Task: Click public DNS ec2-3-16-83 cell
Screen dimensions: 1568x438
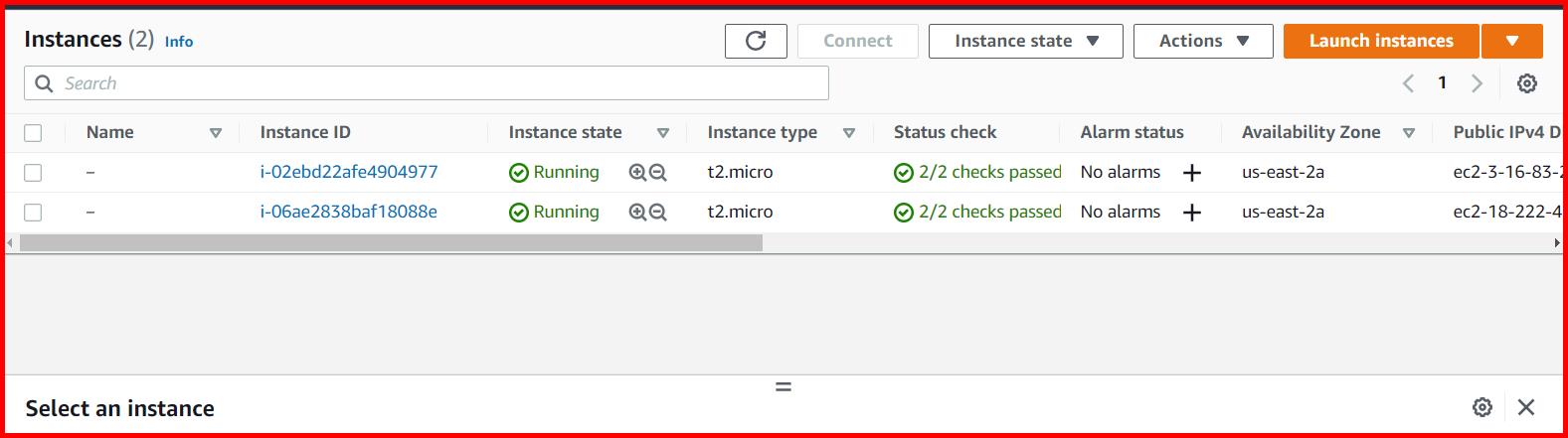Action: (x=1507, y=172)
